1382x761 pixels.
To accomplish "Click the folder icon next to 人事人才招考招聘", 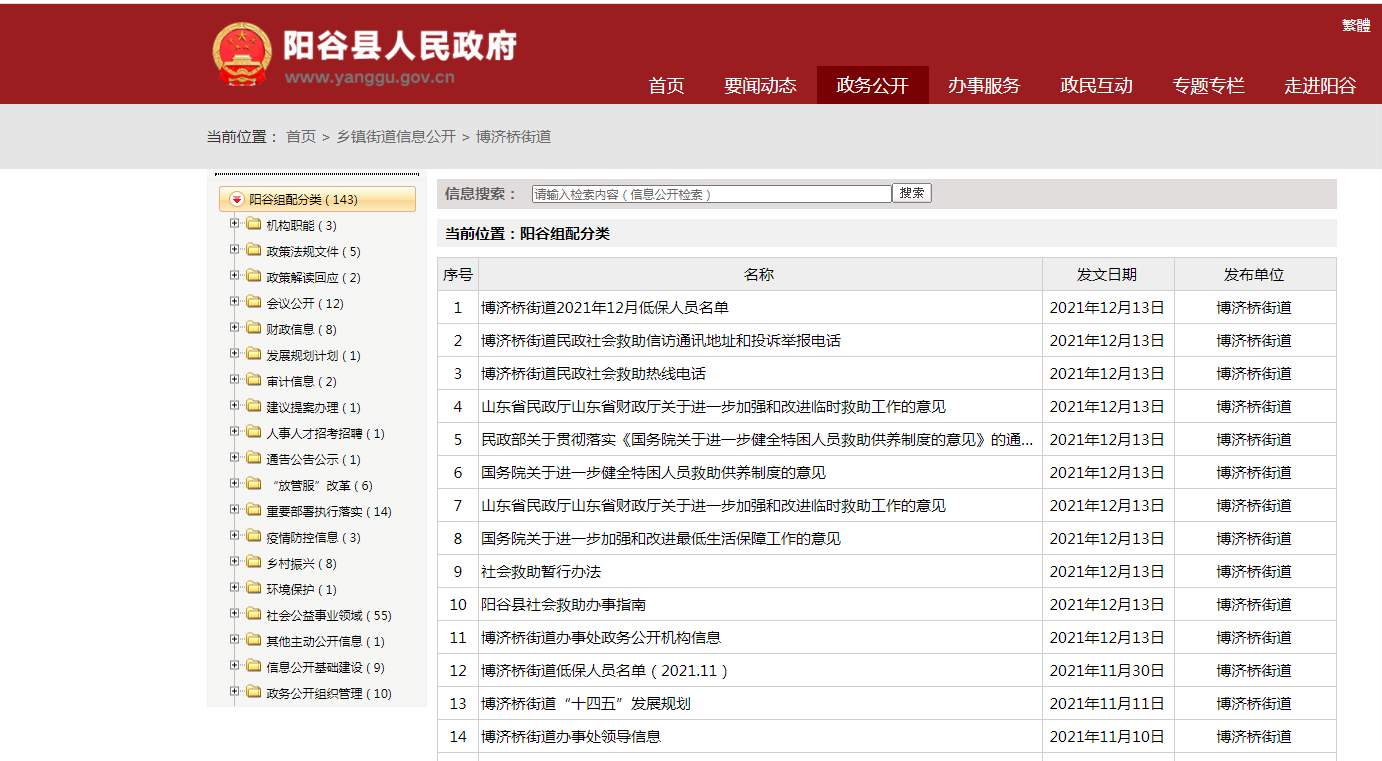I will 254,432.
